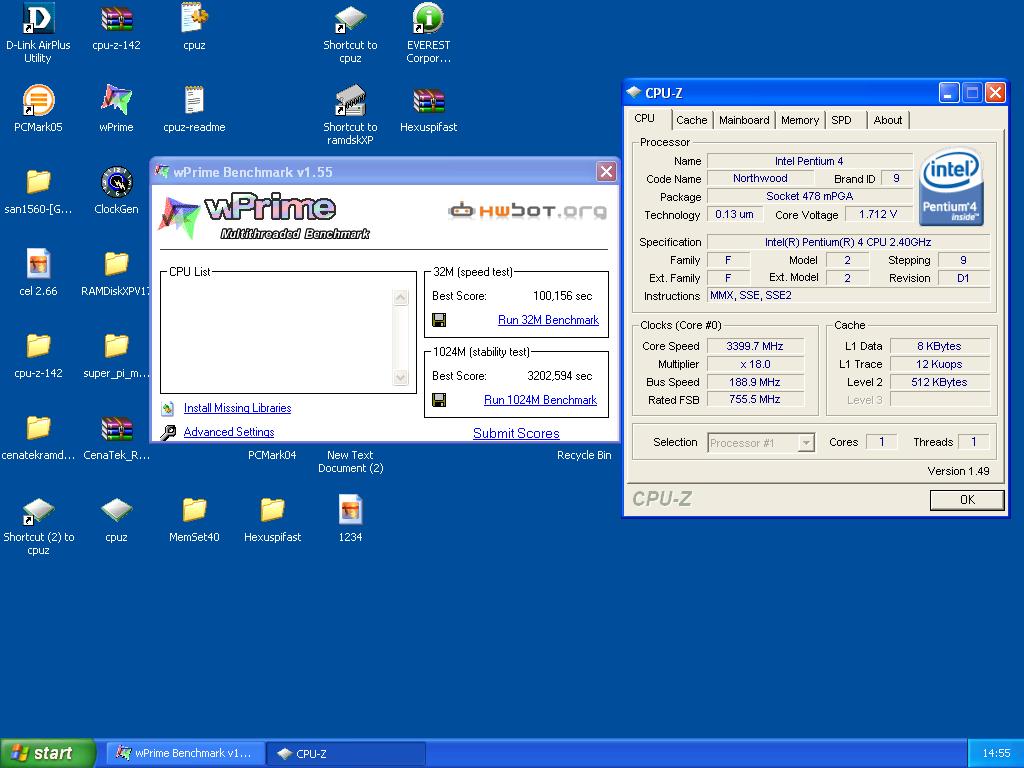Click the system tray clock showing 14:55
1024x768 pixels.
996,753
